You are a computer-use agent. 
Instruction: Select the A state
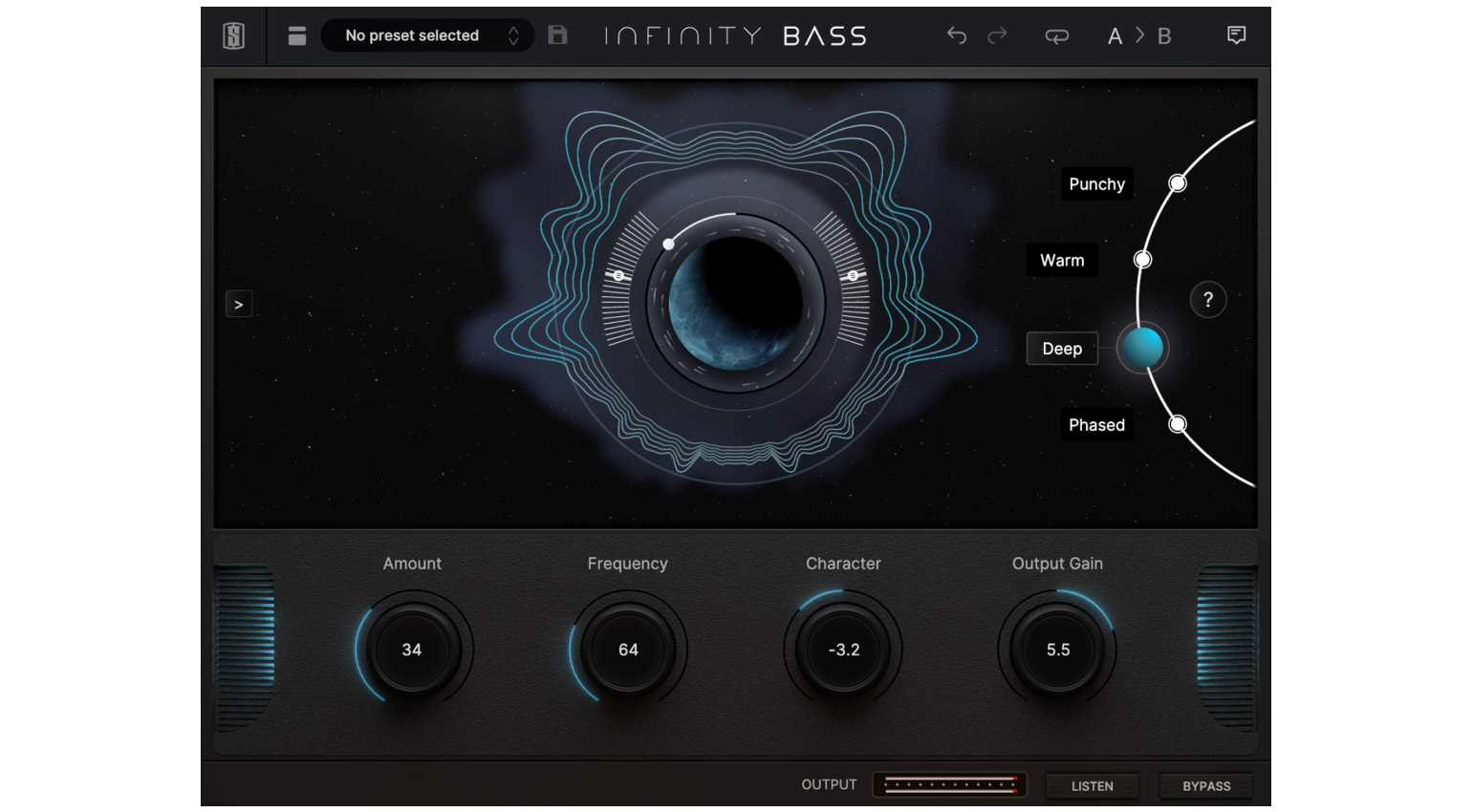pyautogui.click(x=1115, y=36)
